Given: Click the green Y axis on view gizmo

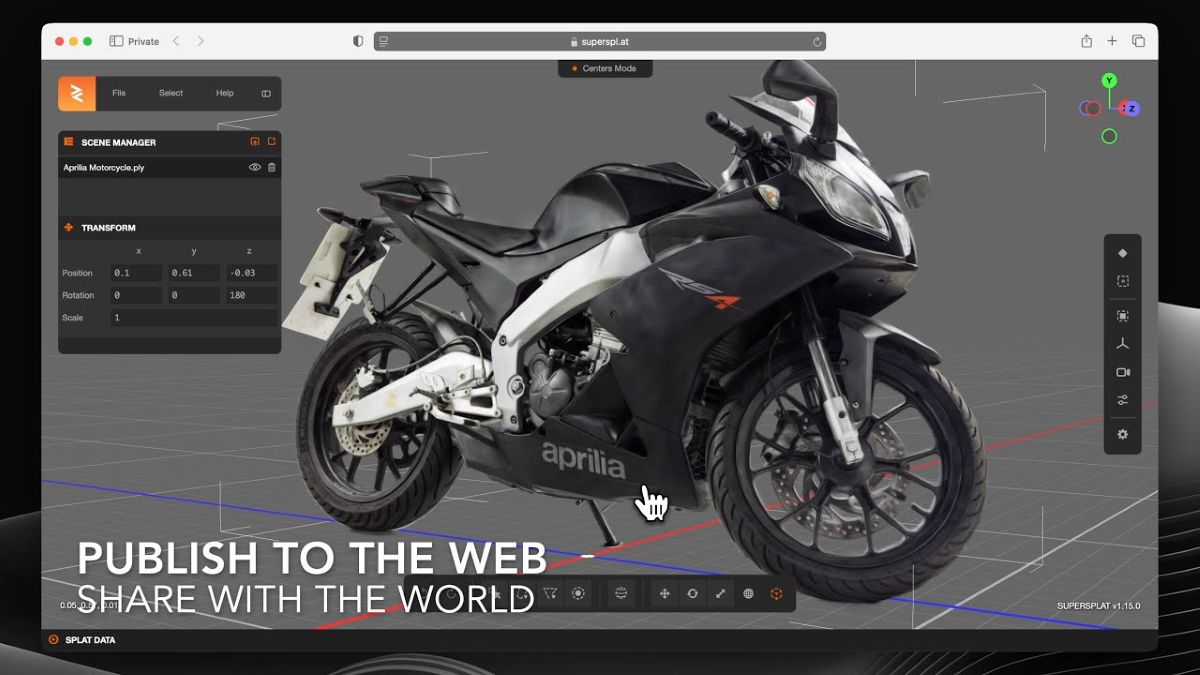Looking at the screenshot, I should pos(1109,80).
